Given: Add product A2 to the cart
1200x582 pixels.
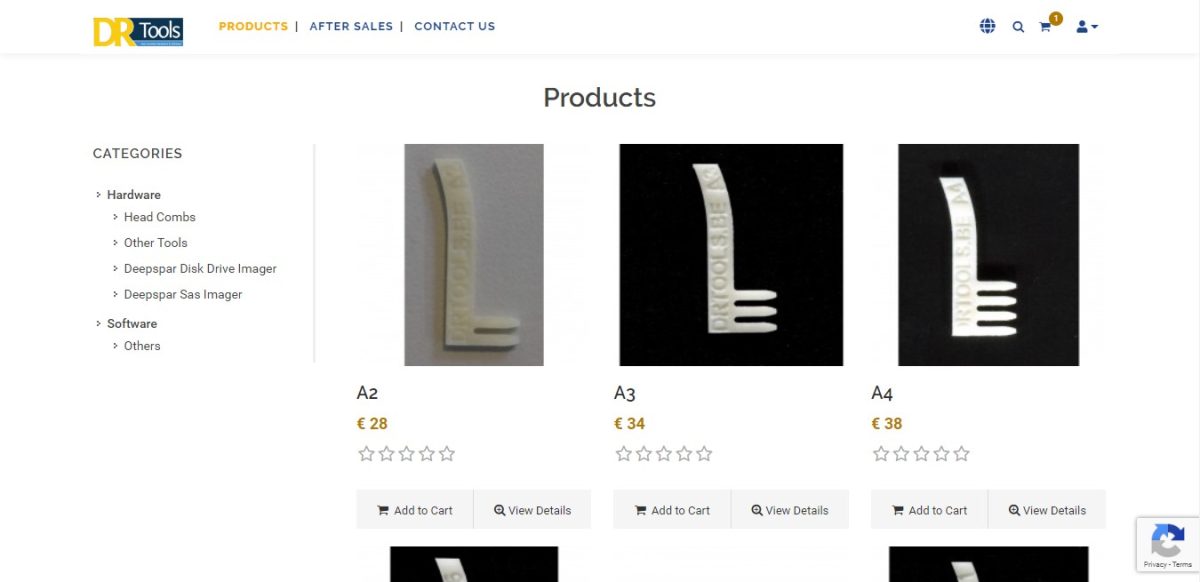Looking at the screenshot, I should pyautogui.click(x=415, y=509).
